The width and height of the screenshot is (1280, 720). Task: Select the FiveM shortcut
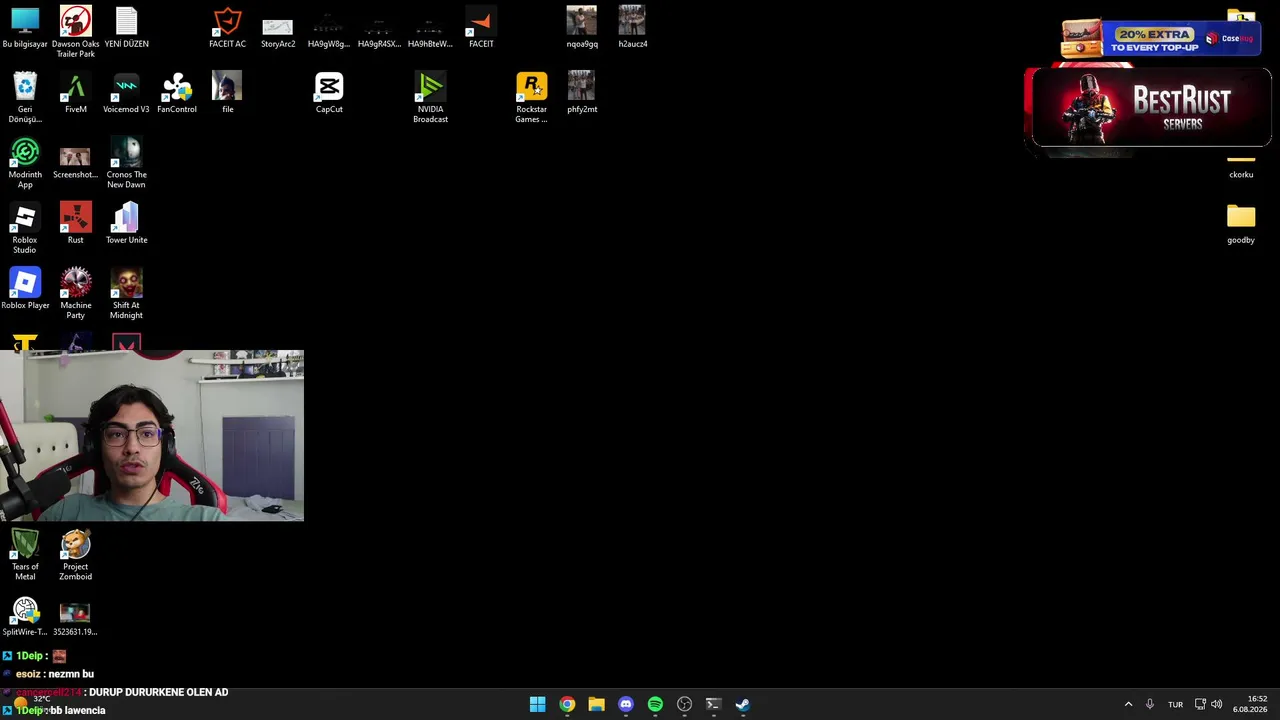pyautogui.click(x=76, y=92)
